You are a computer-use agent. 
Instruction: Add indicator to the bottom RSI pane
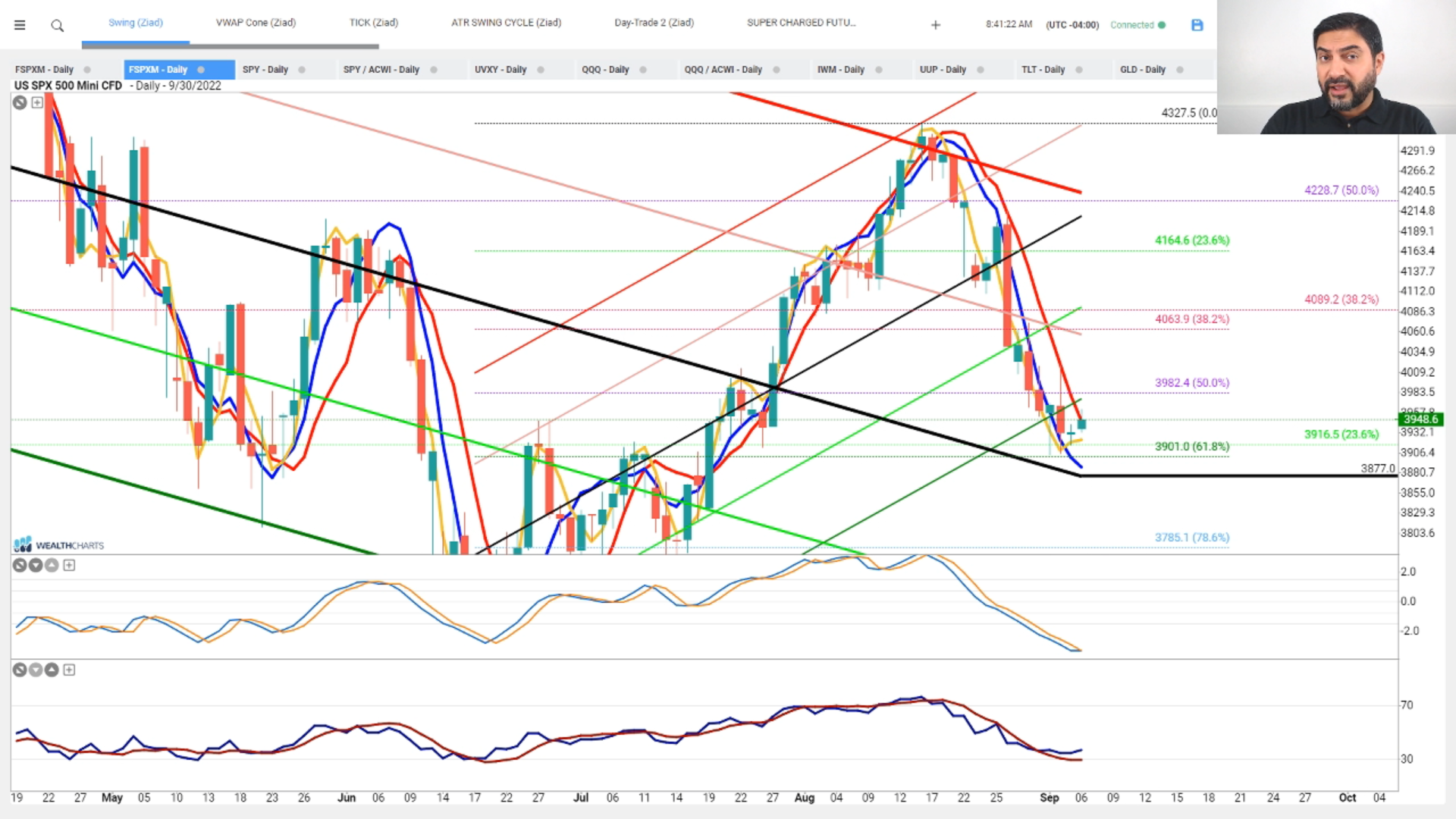pos(69,670)
